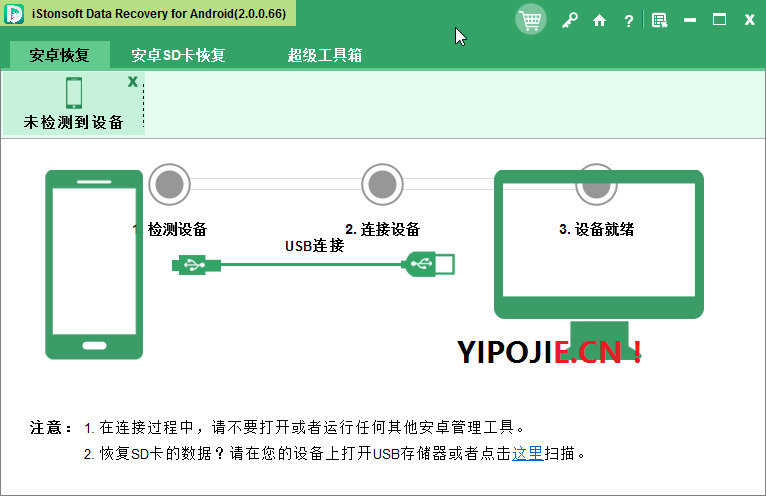Open the shopping cart purchase icon
This screenshot has height=496, width=766.
[531, 19]
